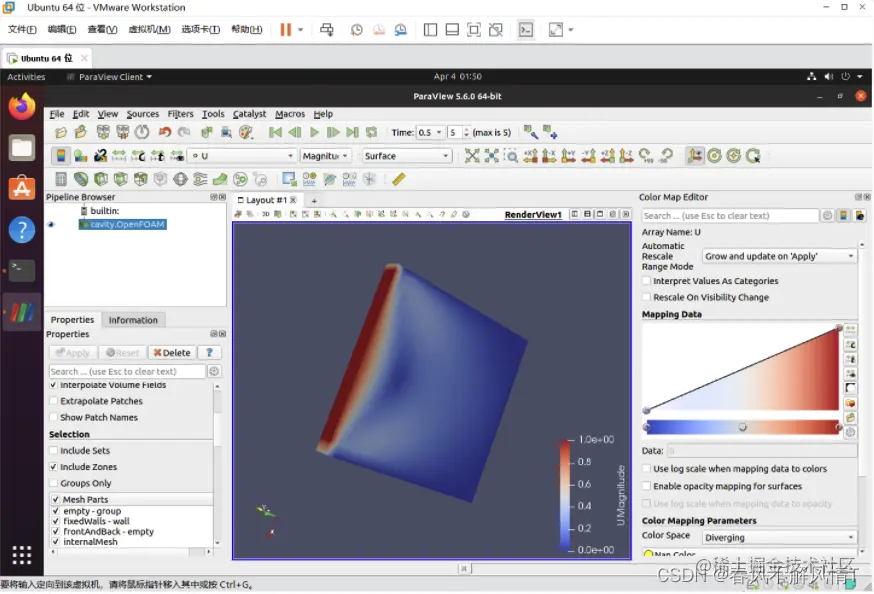The width and height of the screenshot is (874, 594).
Task: Open the Time value dropdown
Action: pos(430,133)
